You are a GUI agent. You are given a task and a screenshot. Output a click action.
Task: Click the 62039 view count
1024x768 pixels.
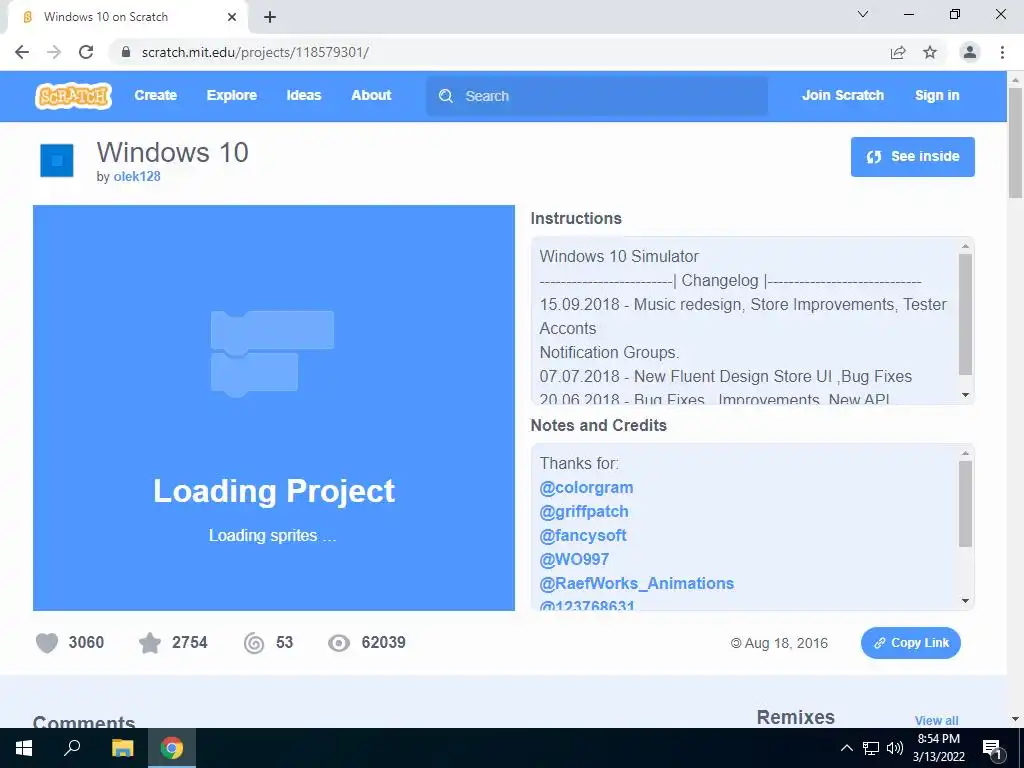383,643
